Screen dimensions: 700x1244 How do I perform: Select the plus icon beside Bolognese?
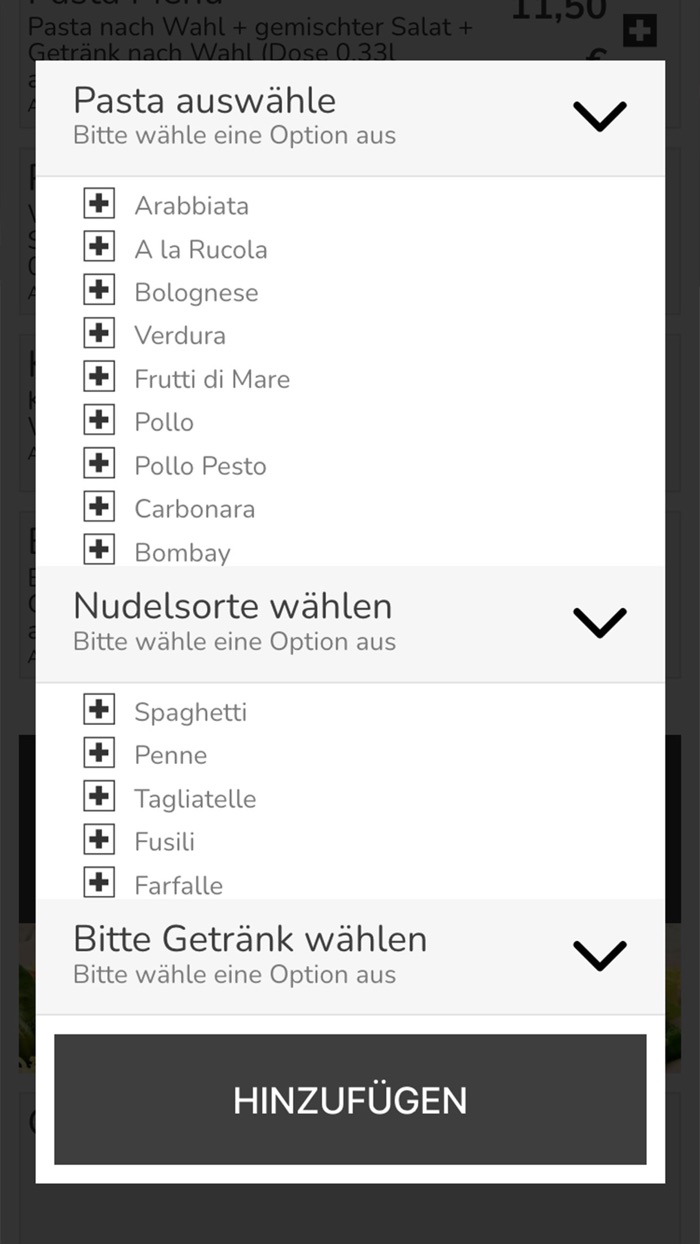pos(99,290)
